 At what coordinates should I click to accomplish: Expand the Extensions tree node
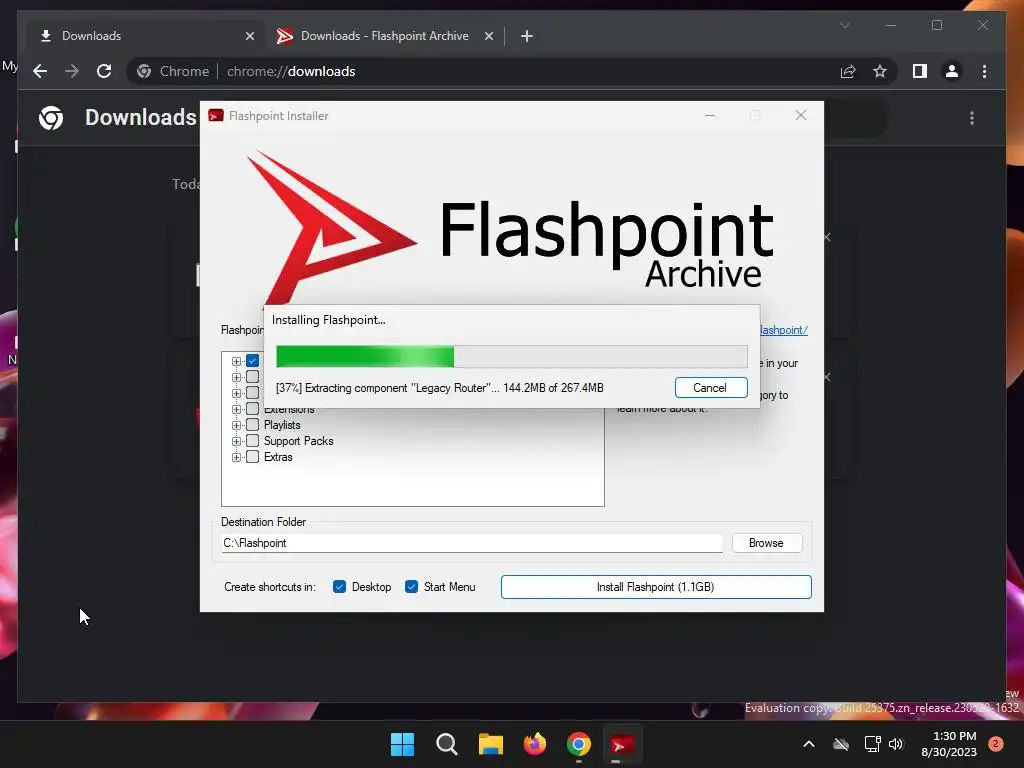pos(236,409)
